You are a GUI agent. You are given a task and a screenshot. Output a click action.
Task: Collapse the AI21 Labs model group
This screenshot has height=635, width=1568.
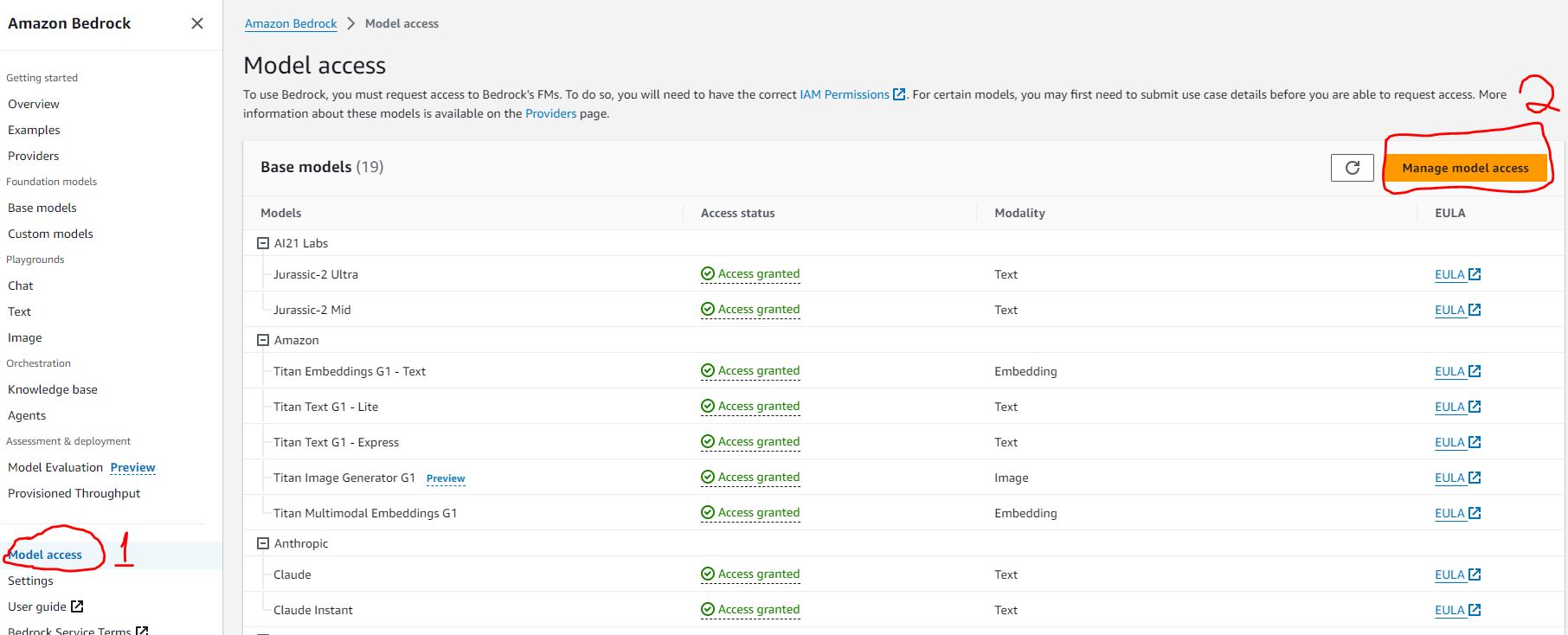pyautogui.click(x=263, y=243)
